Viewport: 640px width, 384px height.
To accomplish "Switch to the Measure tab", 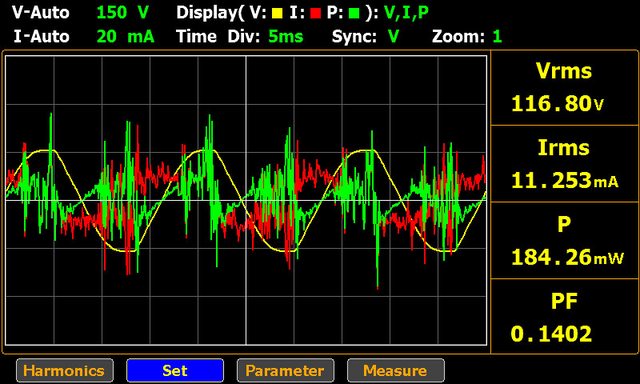I will [x=396, y=371].
